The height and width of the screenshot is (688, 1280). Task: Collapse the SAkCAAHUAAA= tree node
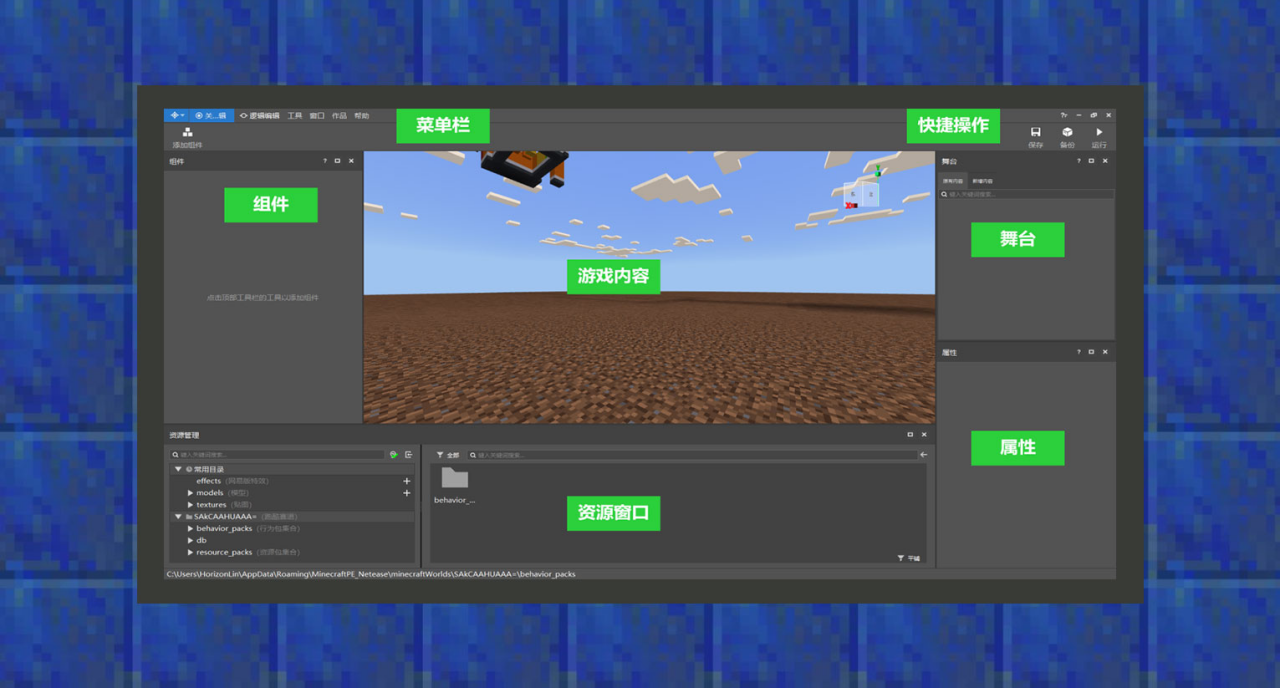(178, 517)
